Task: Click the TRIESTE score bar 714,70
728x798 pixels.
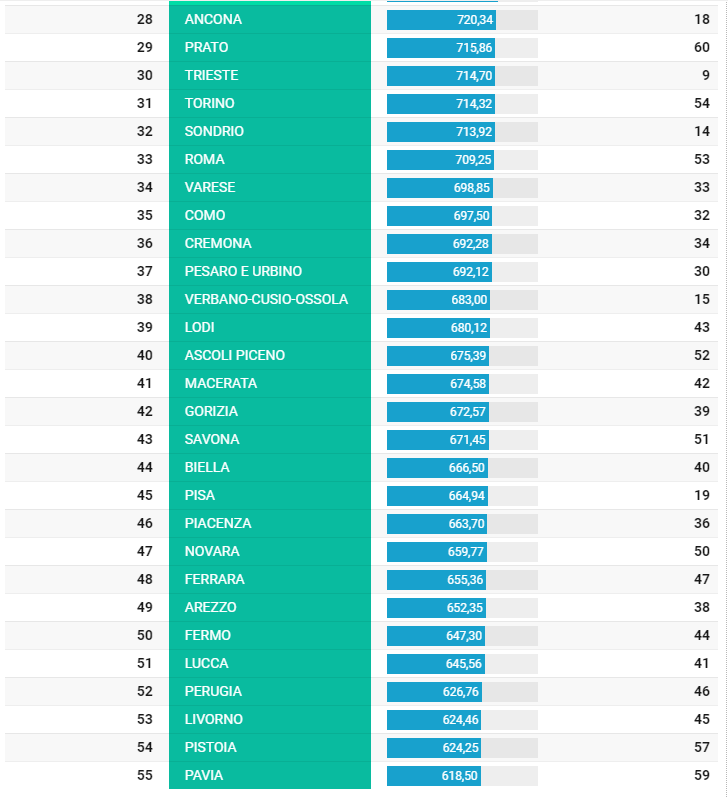Action: 441,76
